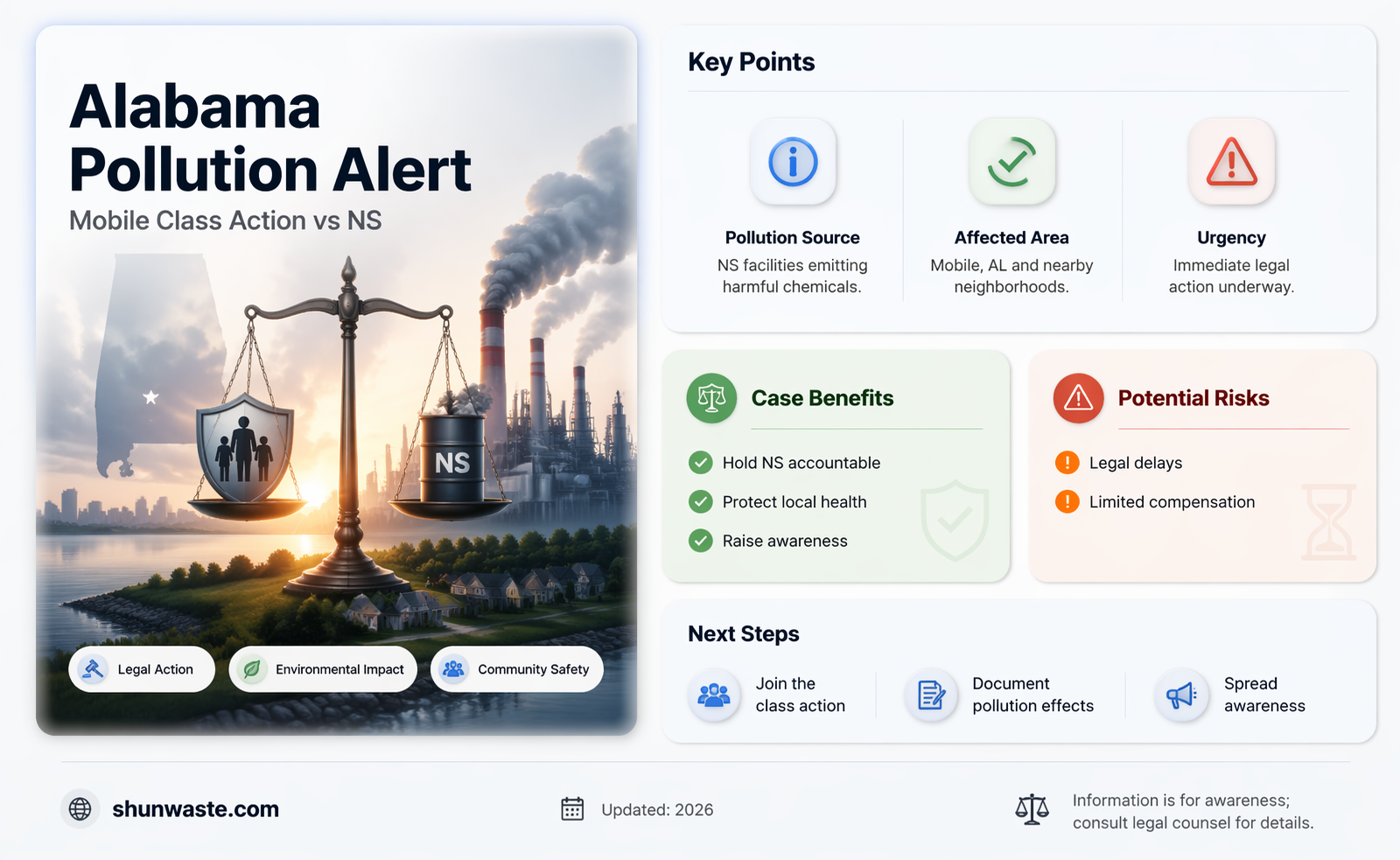
Task: Click the calendar icon beside Updated: 2026
Action: [572, 809]
